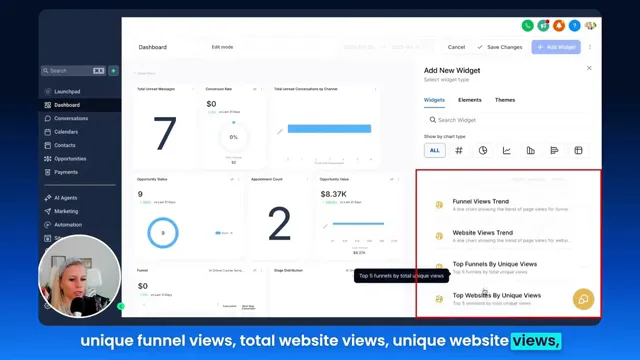Open the yellow chat support bubble
Screen dimensions: 640x360
click(583, 299)
